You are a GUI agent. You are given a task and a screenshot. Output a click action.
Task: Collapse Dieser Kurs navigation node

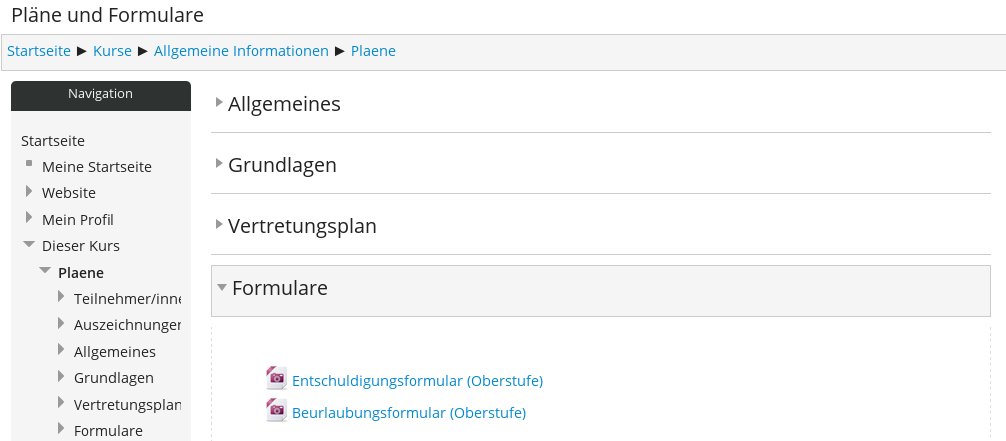pos(29,245)
